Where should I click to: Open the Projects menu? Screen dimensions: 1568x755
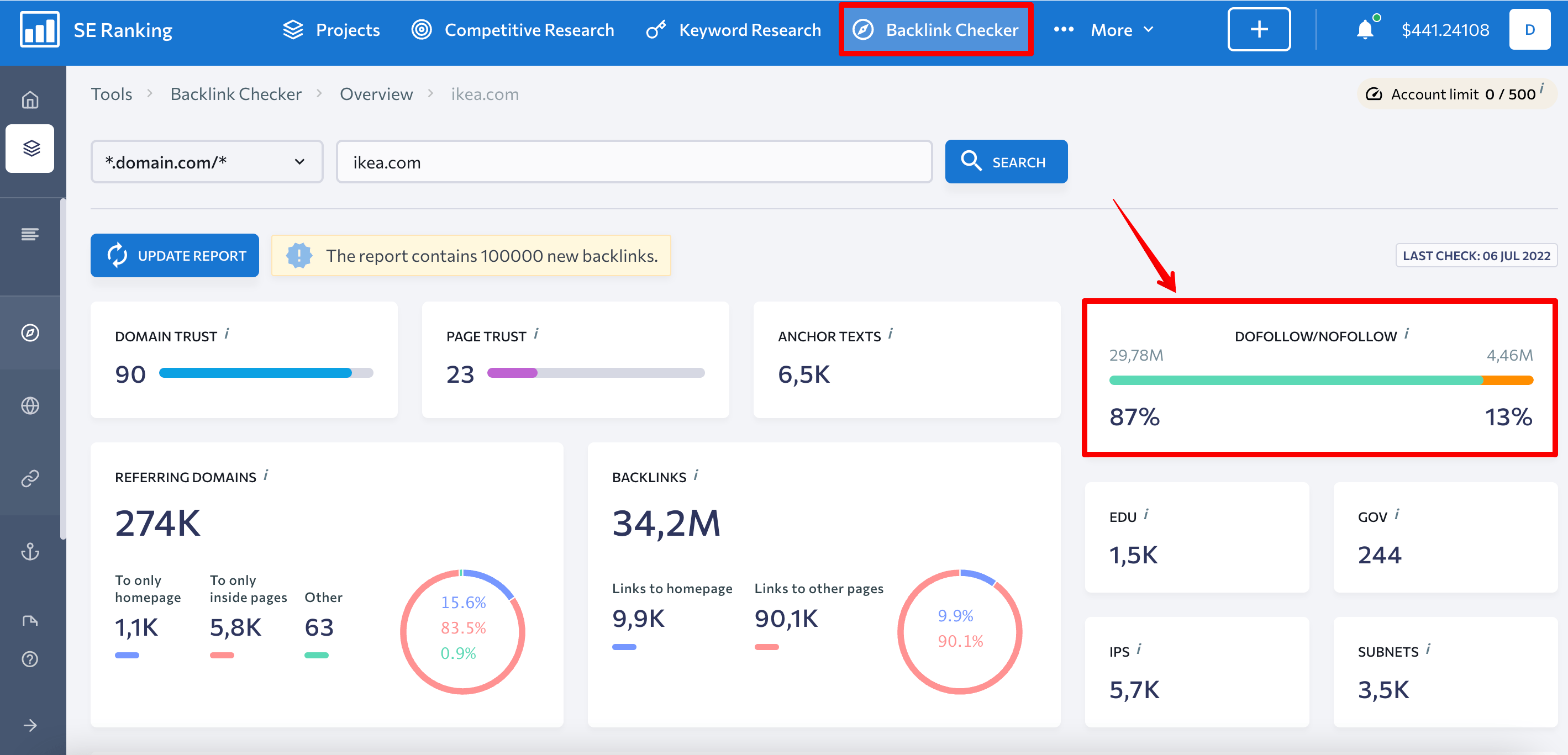coord(331,29)
